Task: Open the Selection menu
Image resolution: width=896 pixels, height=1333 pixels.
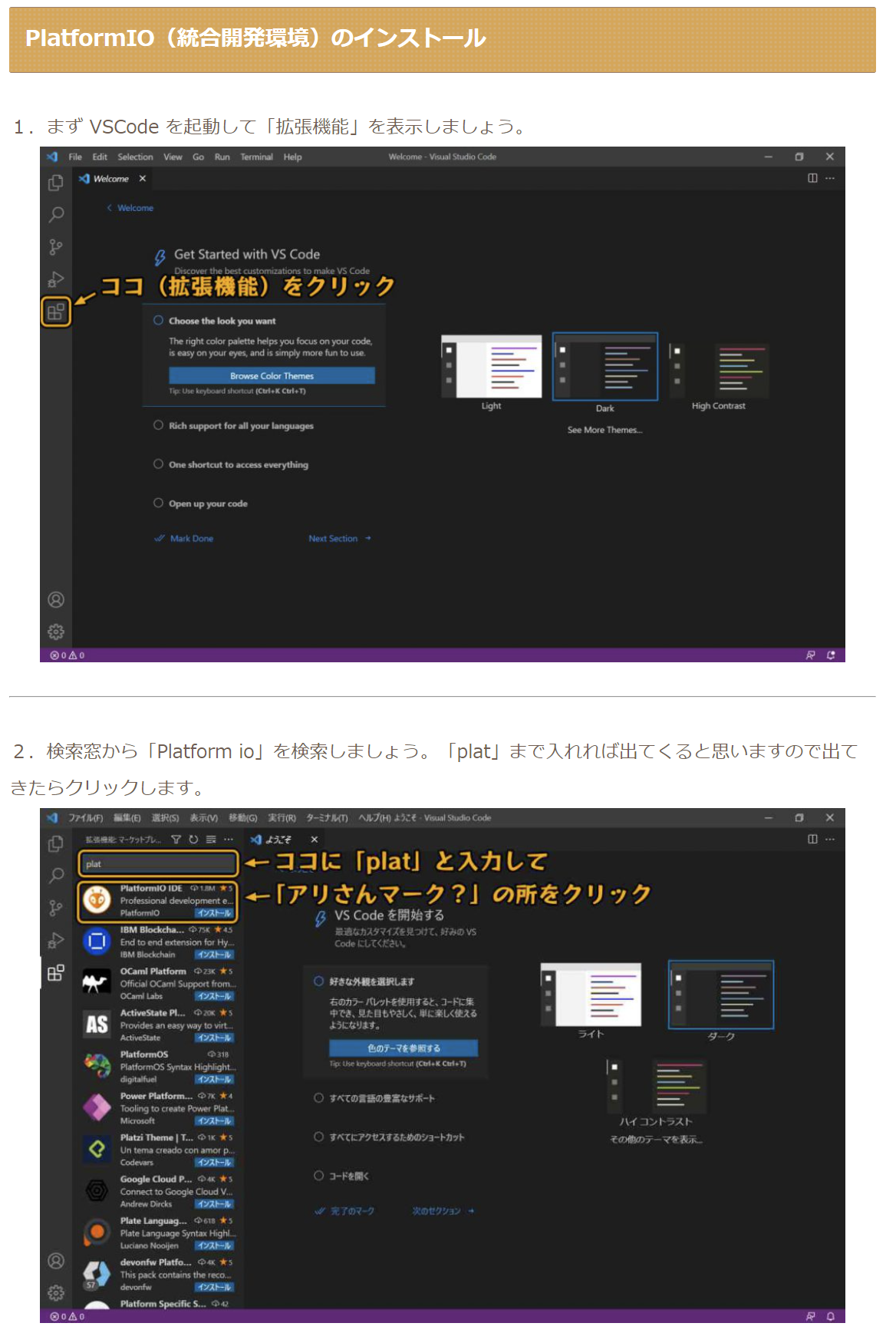Action: (136, 157)
